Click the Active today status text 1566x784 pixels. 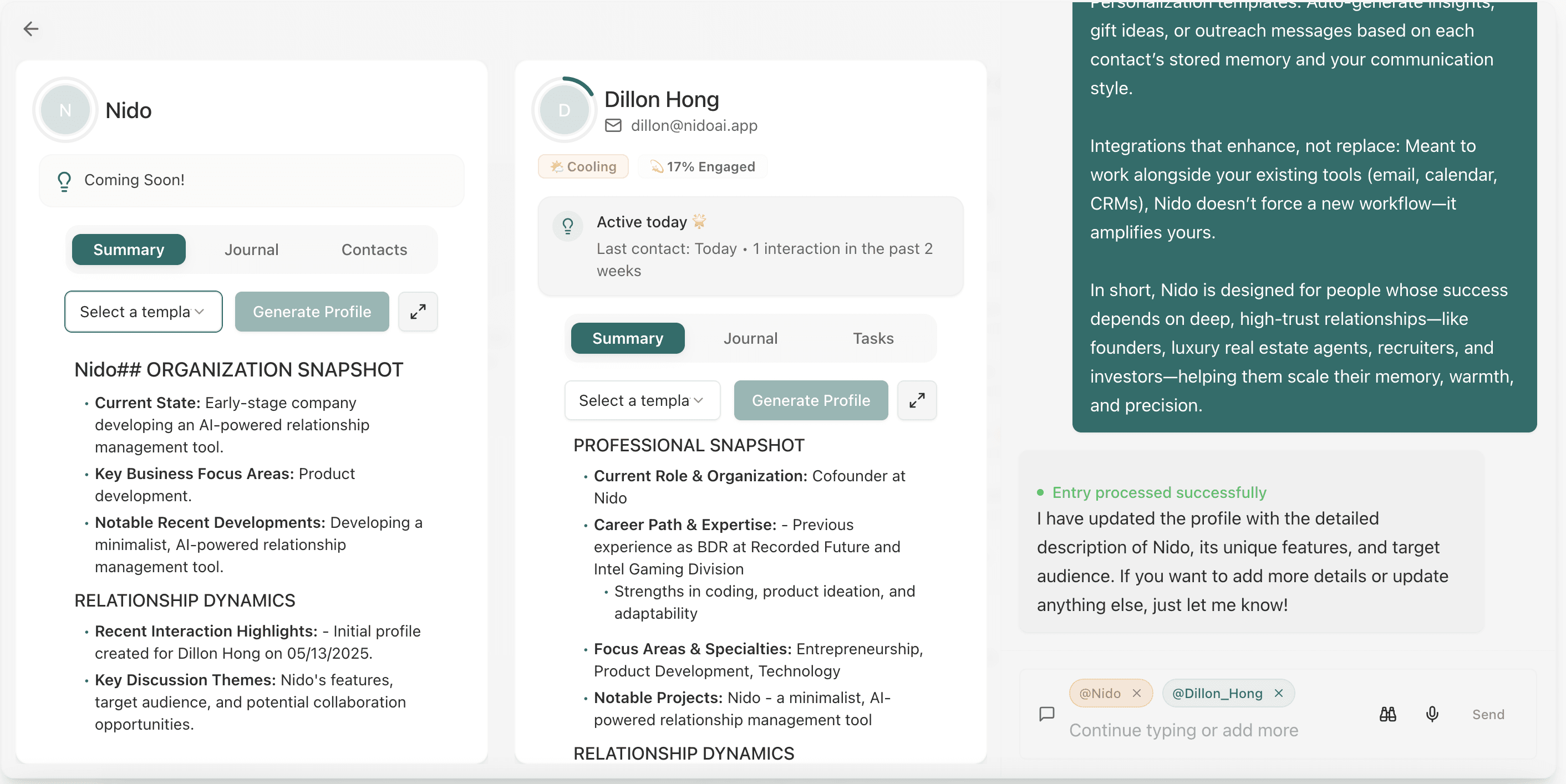pos(642,222)
